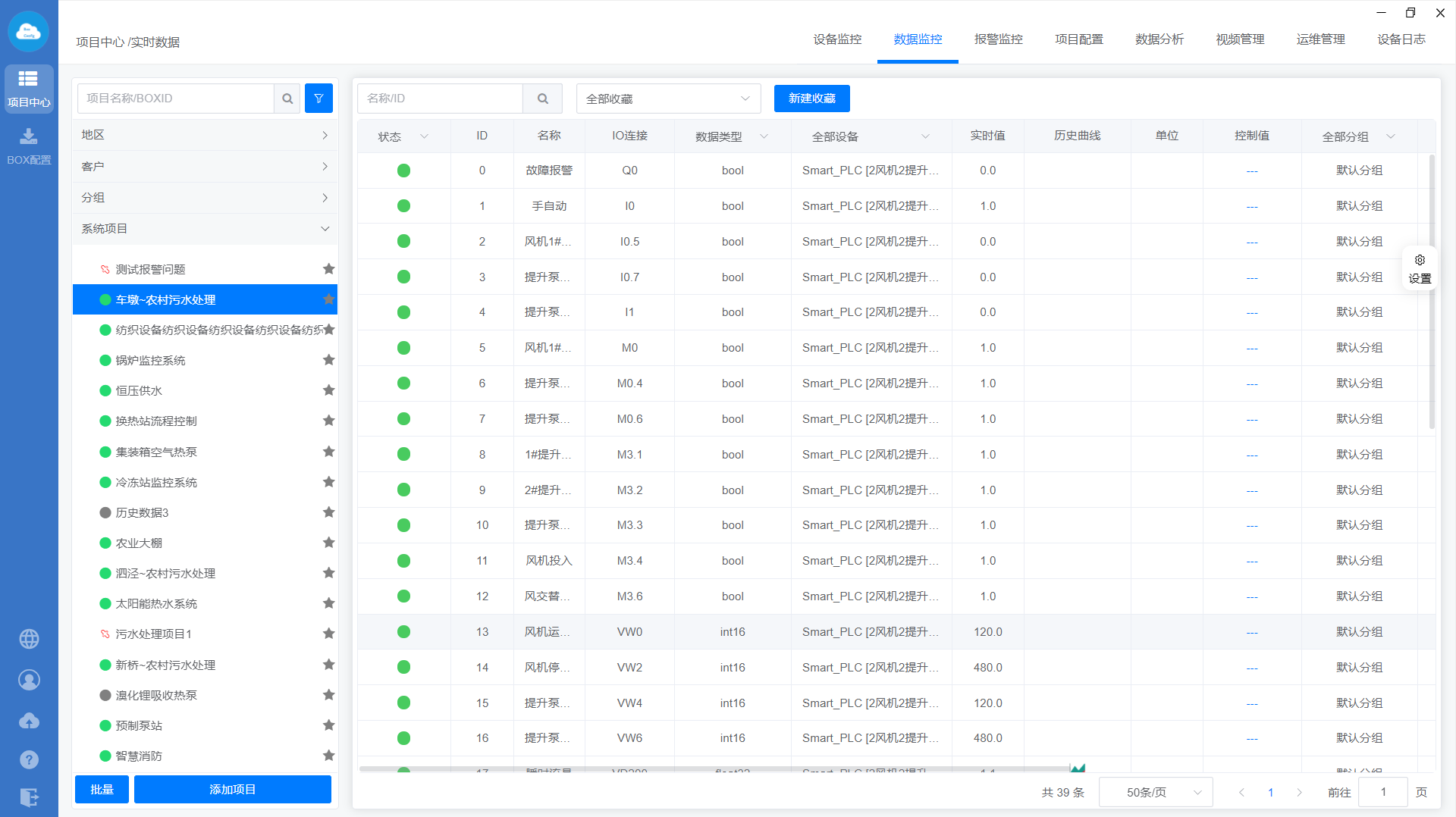Click the project search magnifier icon
1456x817 pixels.
(287, 99)
